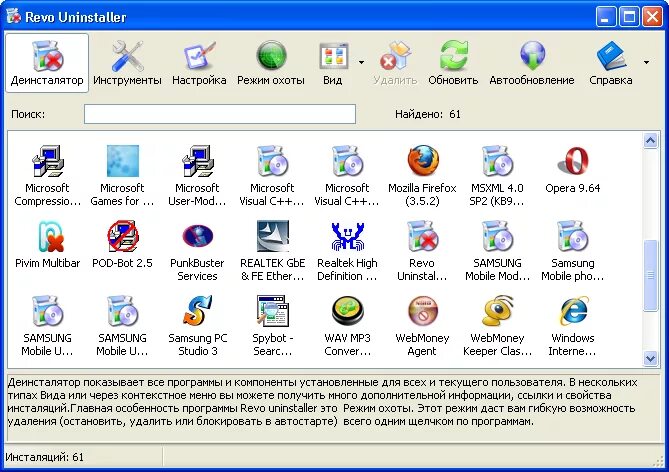Click the scrollbar up arrow
This screenshot has width=669, height=472.
(650, 140)
